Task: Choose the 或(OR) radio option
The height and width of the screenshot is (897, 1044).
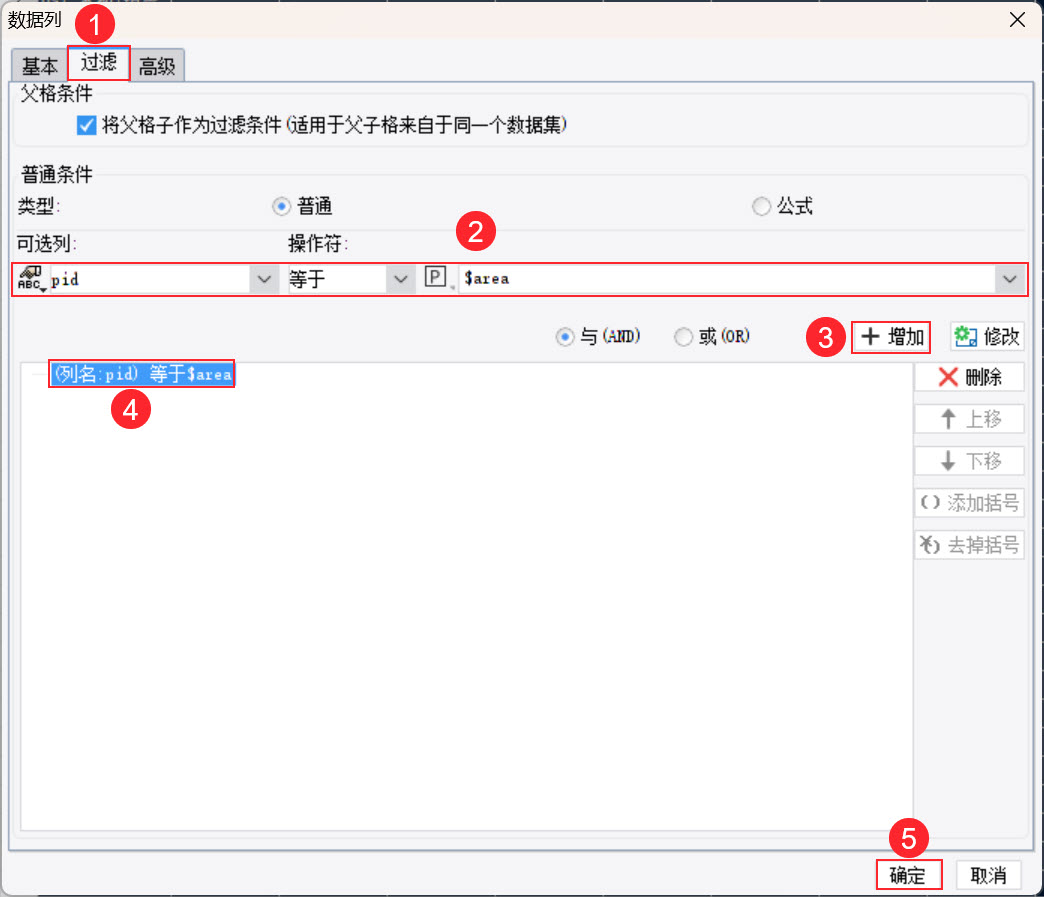Action: (x=683, y=337)
